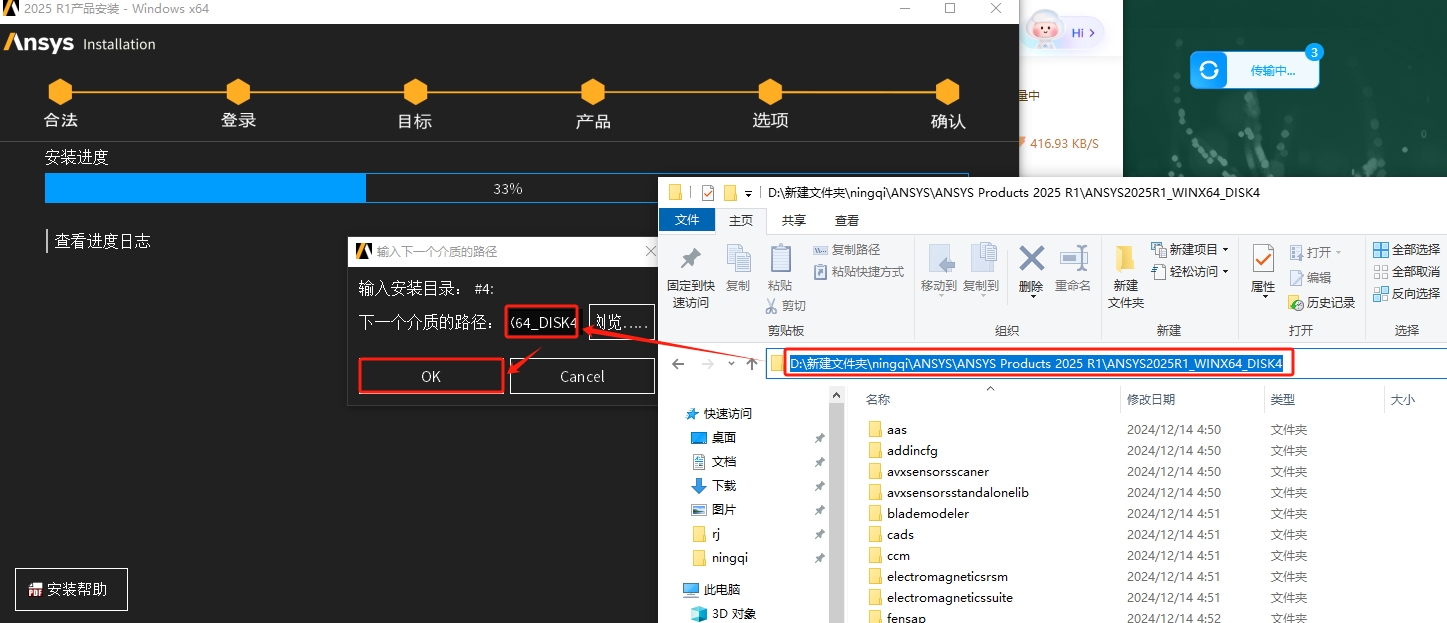Image resolution: width=1447 pixels, height=623 pixels.
Task: Select 3D 对象 in navigation pane
Action: click(734, 613)
